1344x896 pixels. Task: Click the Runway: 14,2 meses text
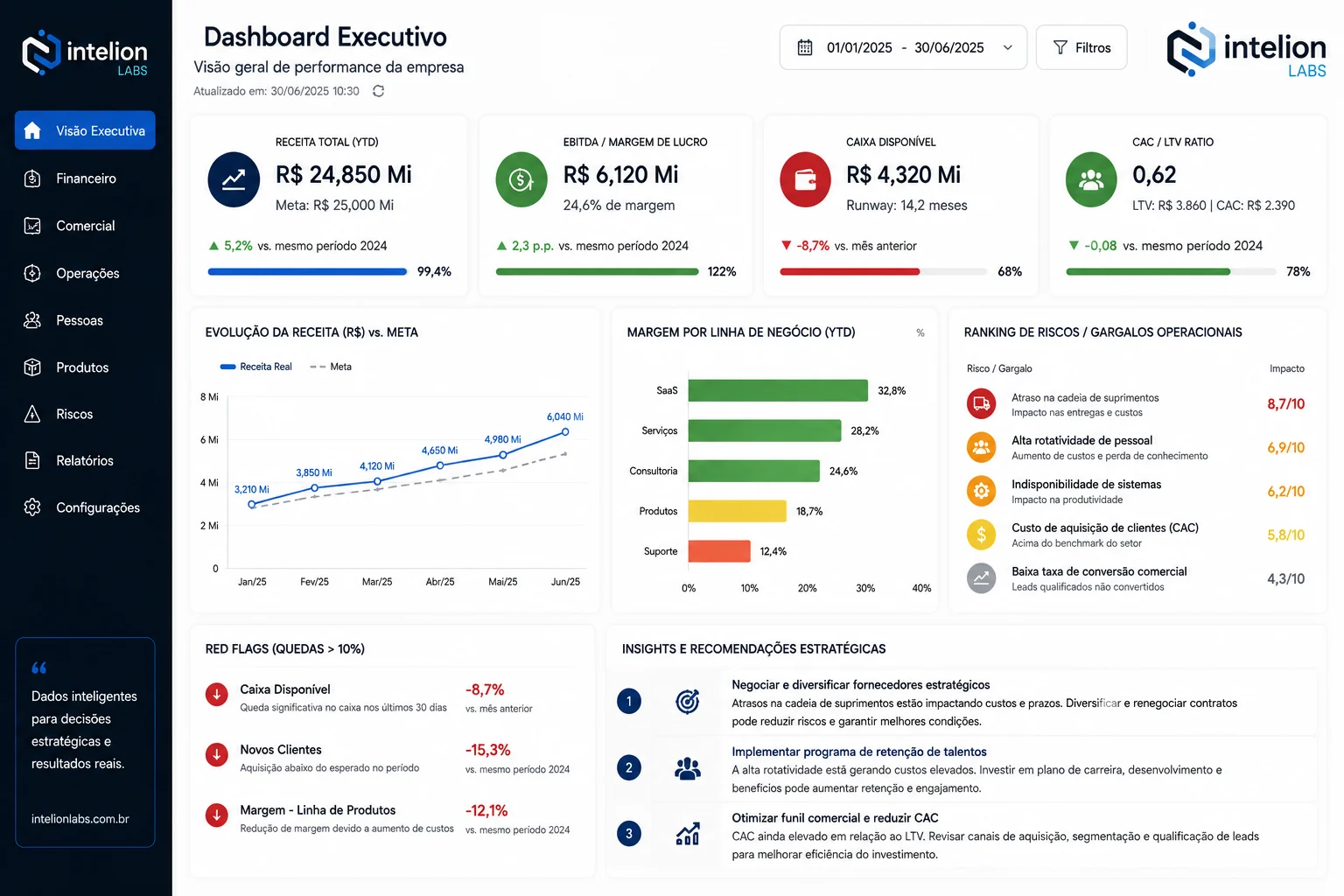point(906,206)
